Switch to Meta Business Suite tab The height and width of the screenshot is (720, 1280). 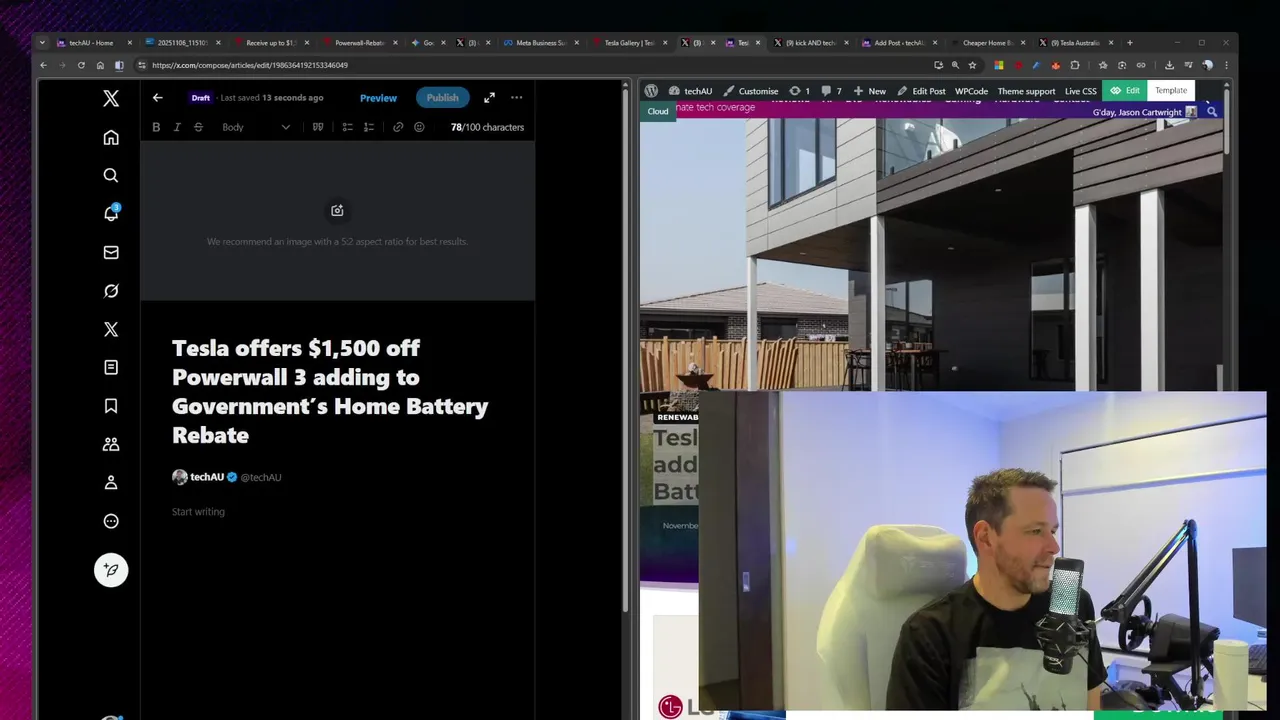pos(540,43)
